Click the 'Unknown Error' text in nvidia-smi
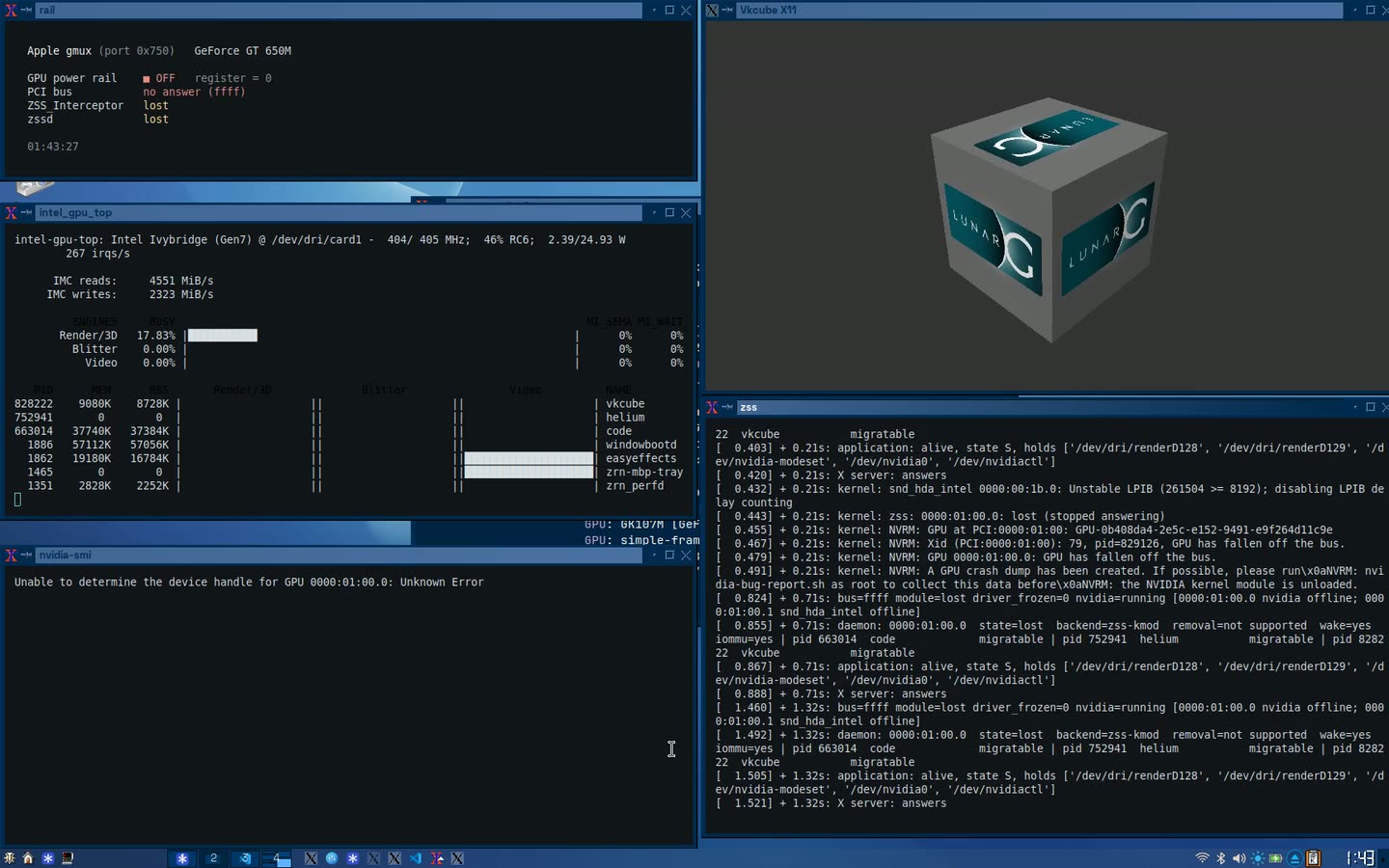1389x868 pixels. click(x=442, y=583)
